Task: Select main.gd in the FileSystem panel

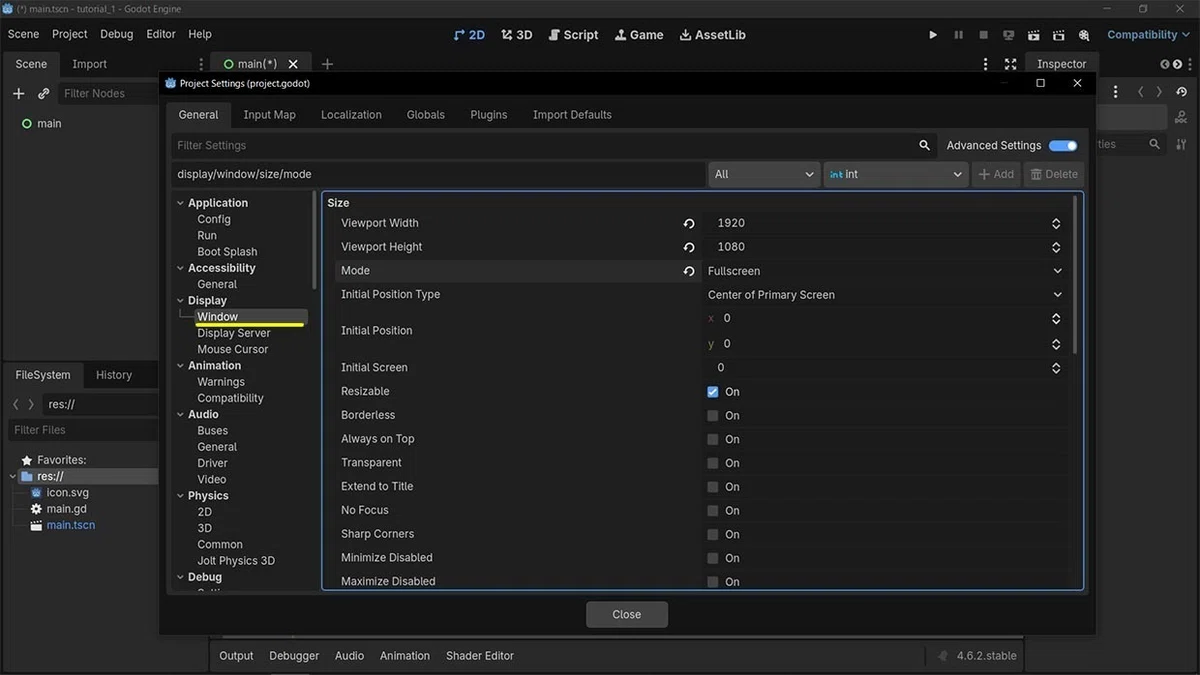Action: pyautogui.click(x=66, y=509)
